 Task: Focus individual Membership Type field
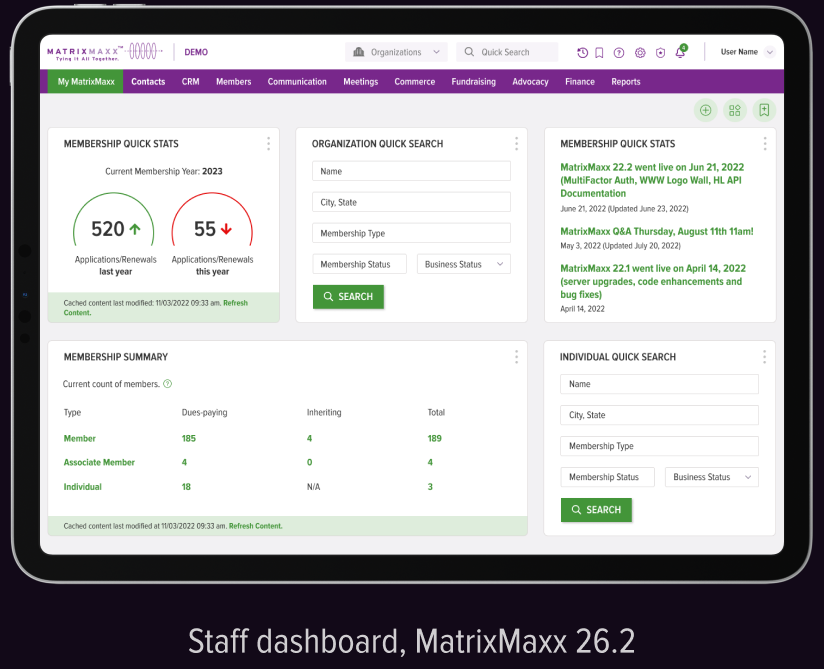(x=660, y=446)
